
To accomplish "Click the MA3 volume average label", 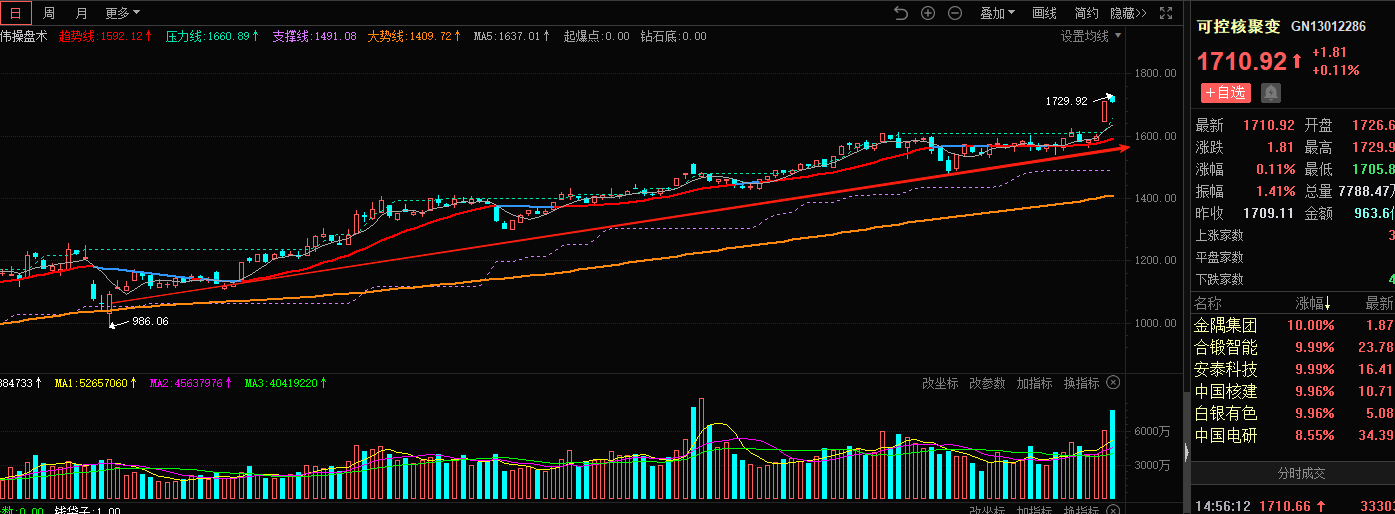I will point(286,383).
